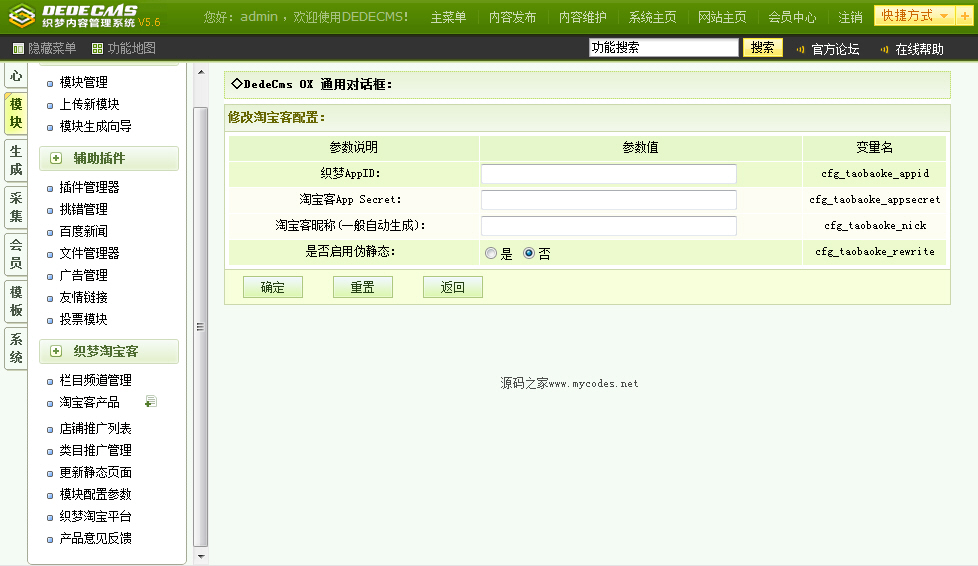Viewport: 978px width, 566px height.
Task: Select 否 for 是否启用伪静态
Action: (x=529, y=253)
